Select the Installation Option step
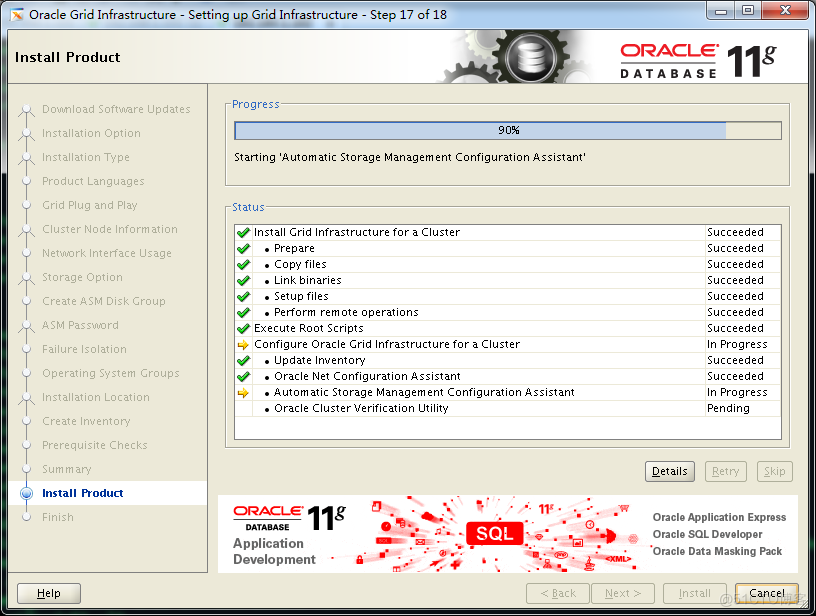 click(x=91, y=133)
